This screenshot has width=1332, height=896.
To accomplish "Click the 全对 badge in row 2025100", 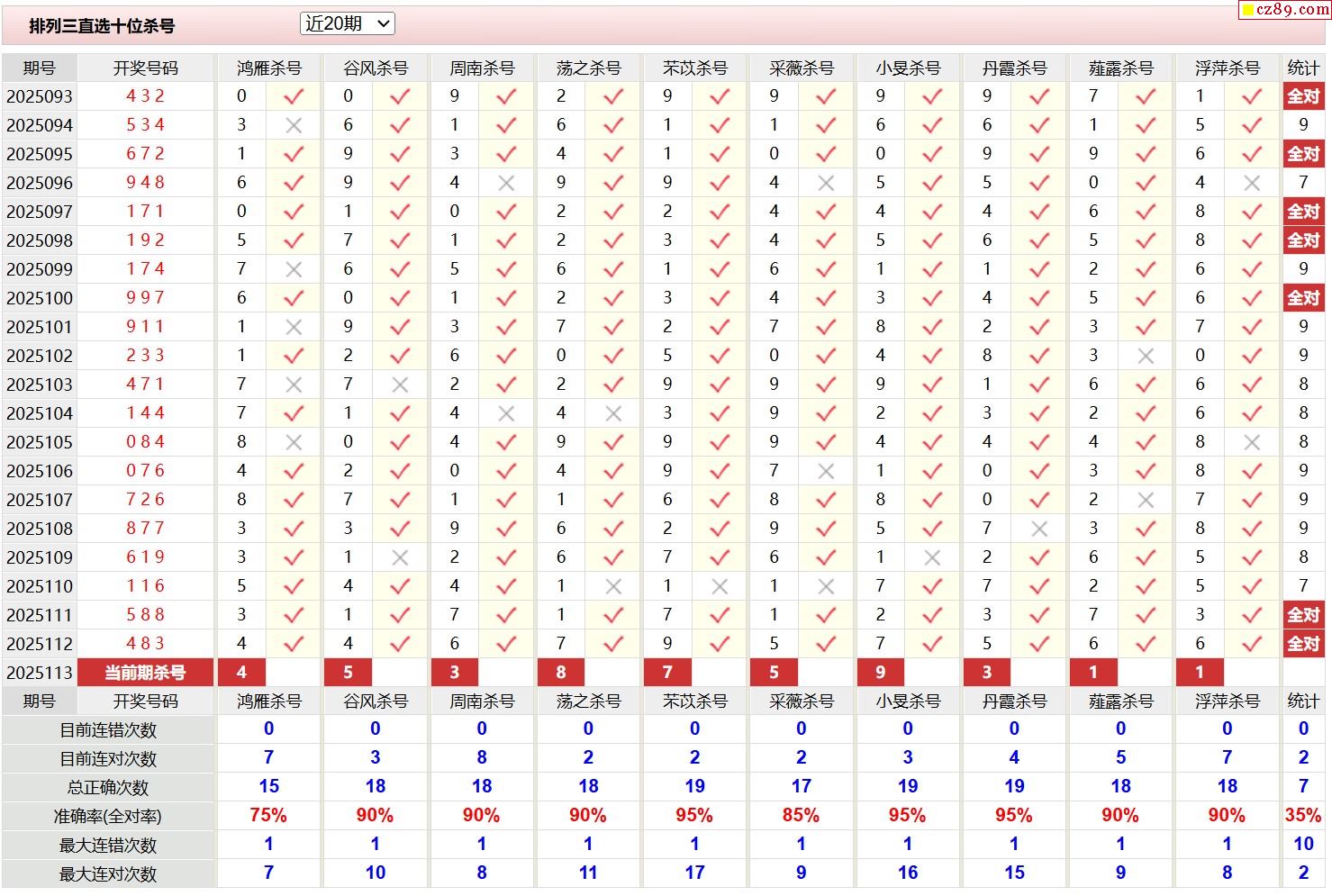I will point(1303,298).
